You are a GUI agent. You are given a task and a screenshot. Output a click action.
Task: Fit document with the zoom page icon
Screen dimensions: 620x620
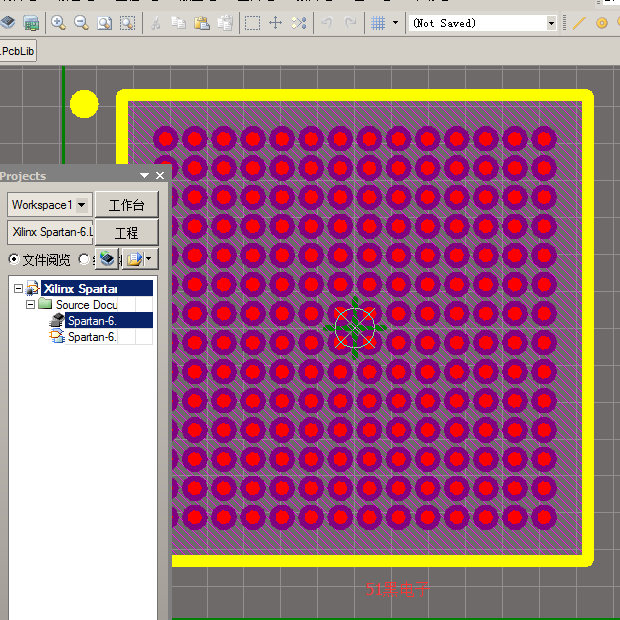pos(104,23)
